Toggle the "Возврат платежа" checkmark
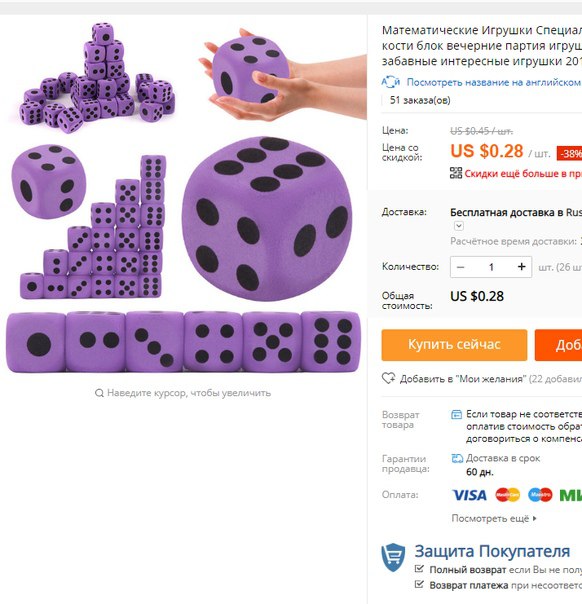Screen dimensions: 582x604 (419, 585)
